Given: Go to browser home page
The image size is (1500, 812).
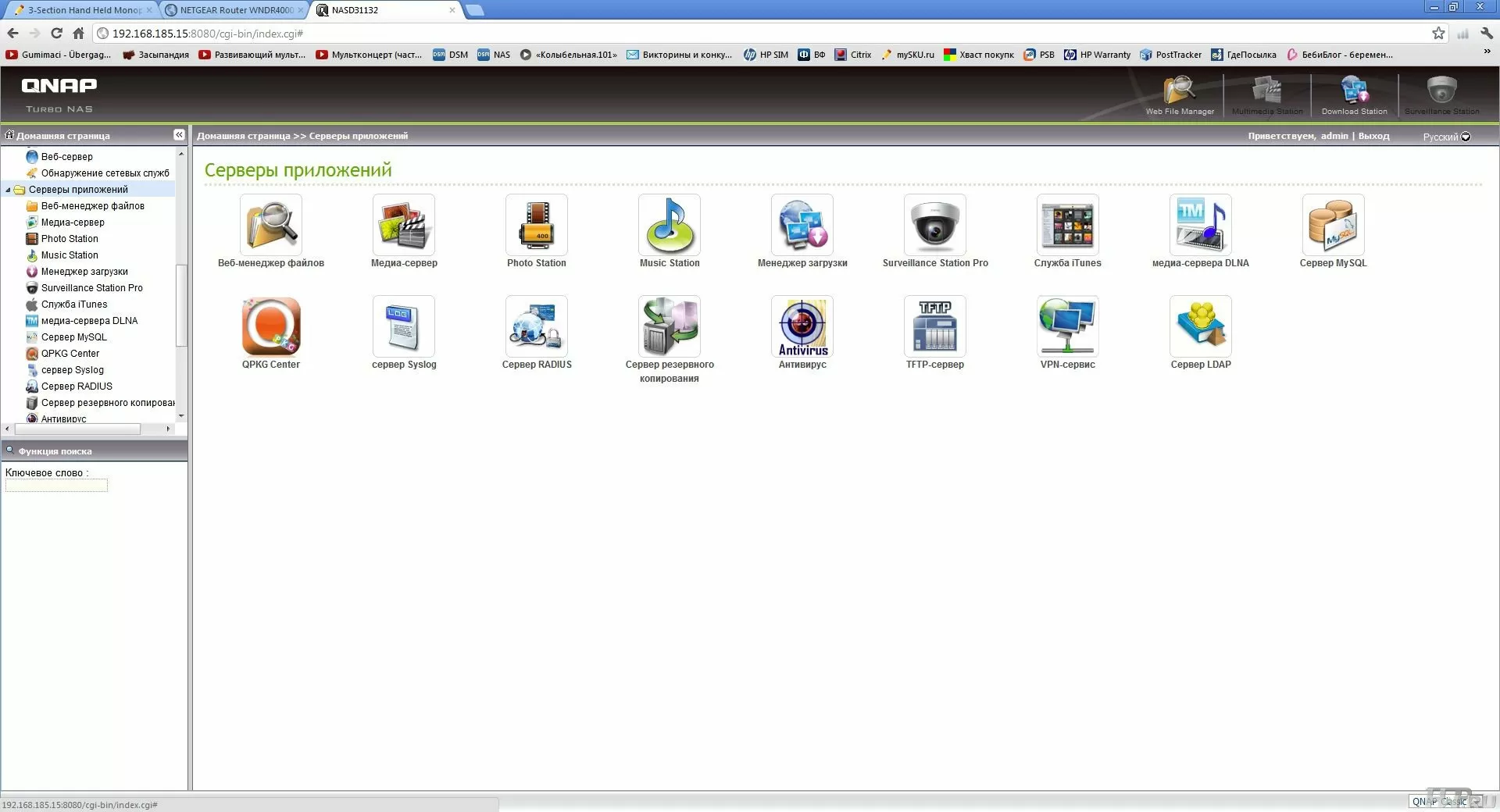Looking at the screenshot, I should click(x=78, y=33).
